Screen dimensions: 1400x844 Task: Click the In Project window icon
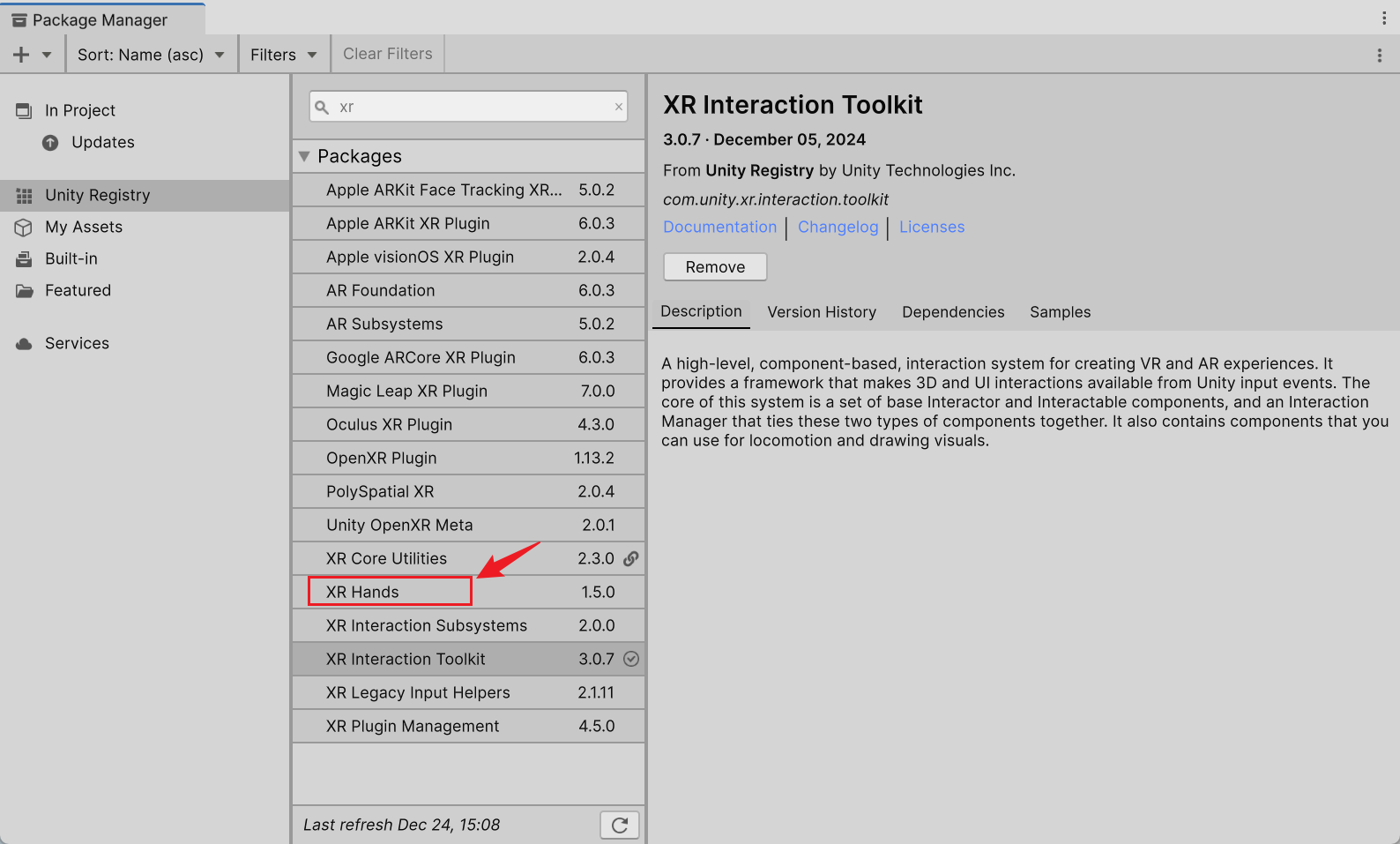pos(24,111)
